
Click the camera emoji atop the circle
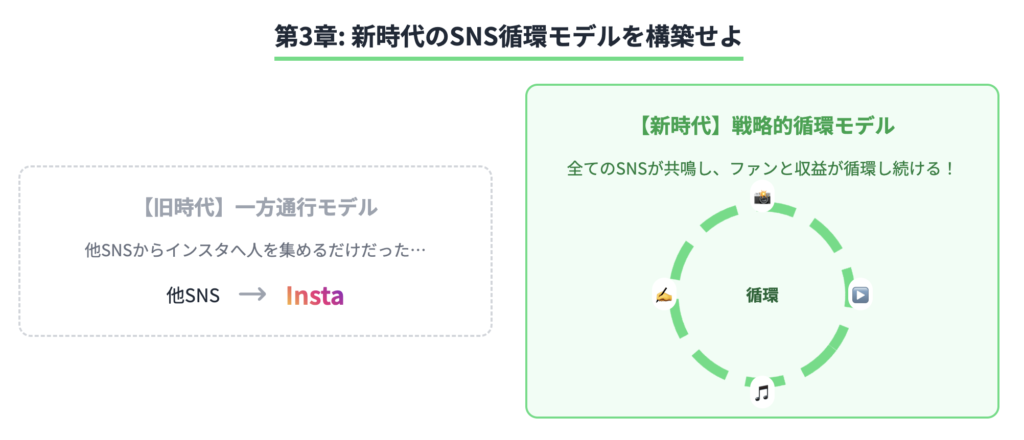[762, 198]
